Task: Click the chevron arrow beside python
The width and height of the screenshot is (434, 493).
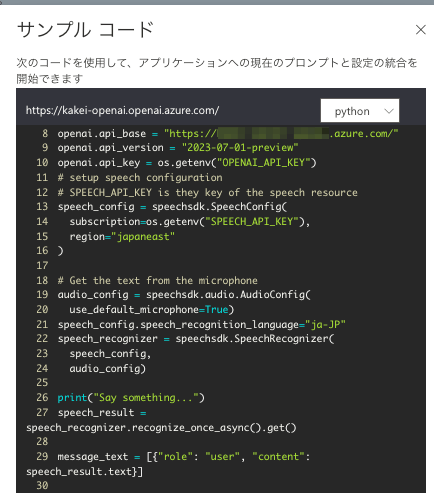Action: pyautogui.click(x=389, y=111)
